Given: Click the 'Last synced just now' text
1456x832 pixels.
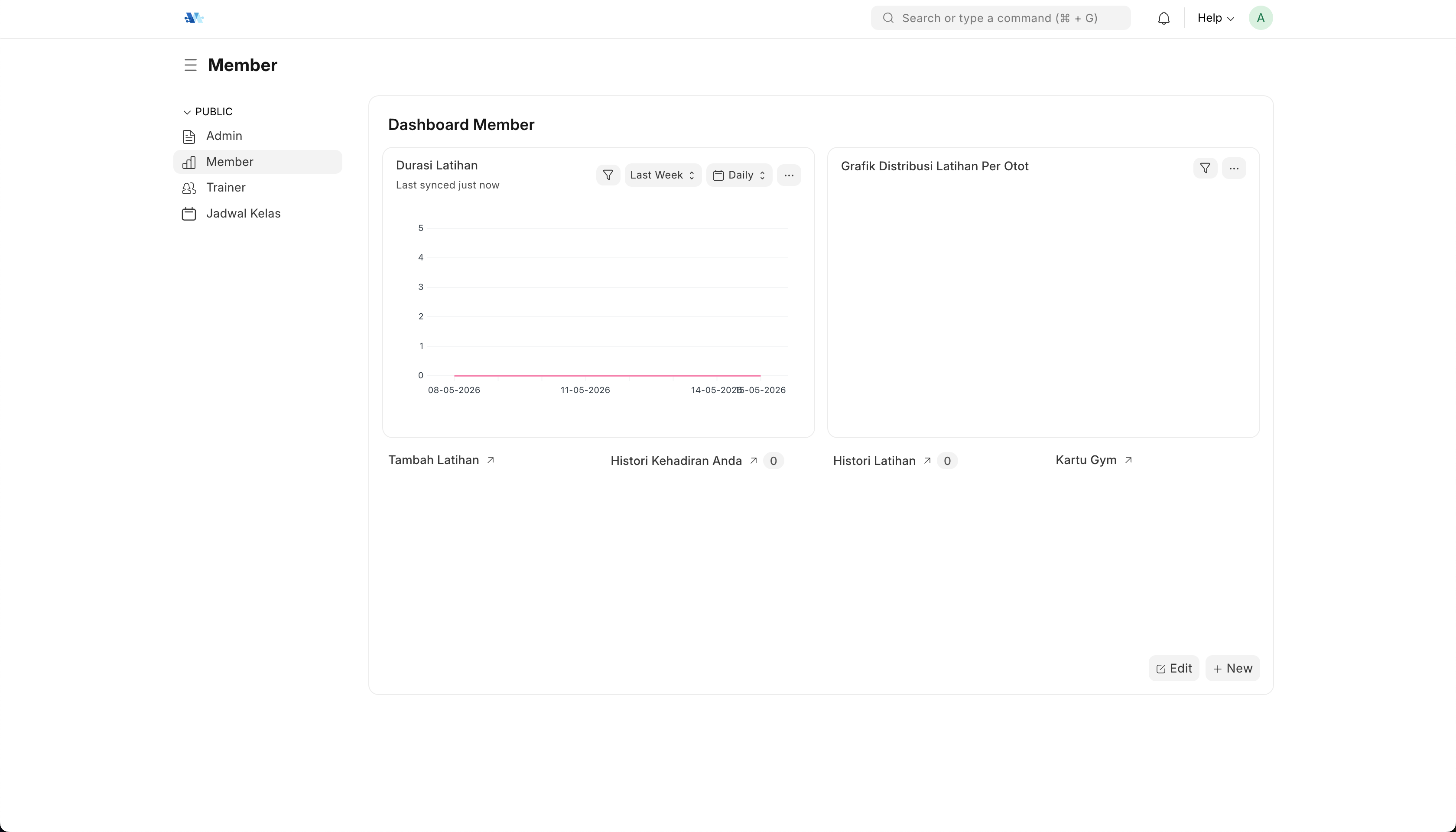Looking at the screenshot, I should pyautogui.click(x=448, y=185).
